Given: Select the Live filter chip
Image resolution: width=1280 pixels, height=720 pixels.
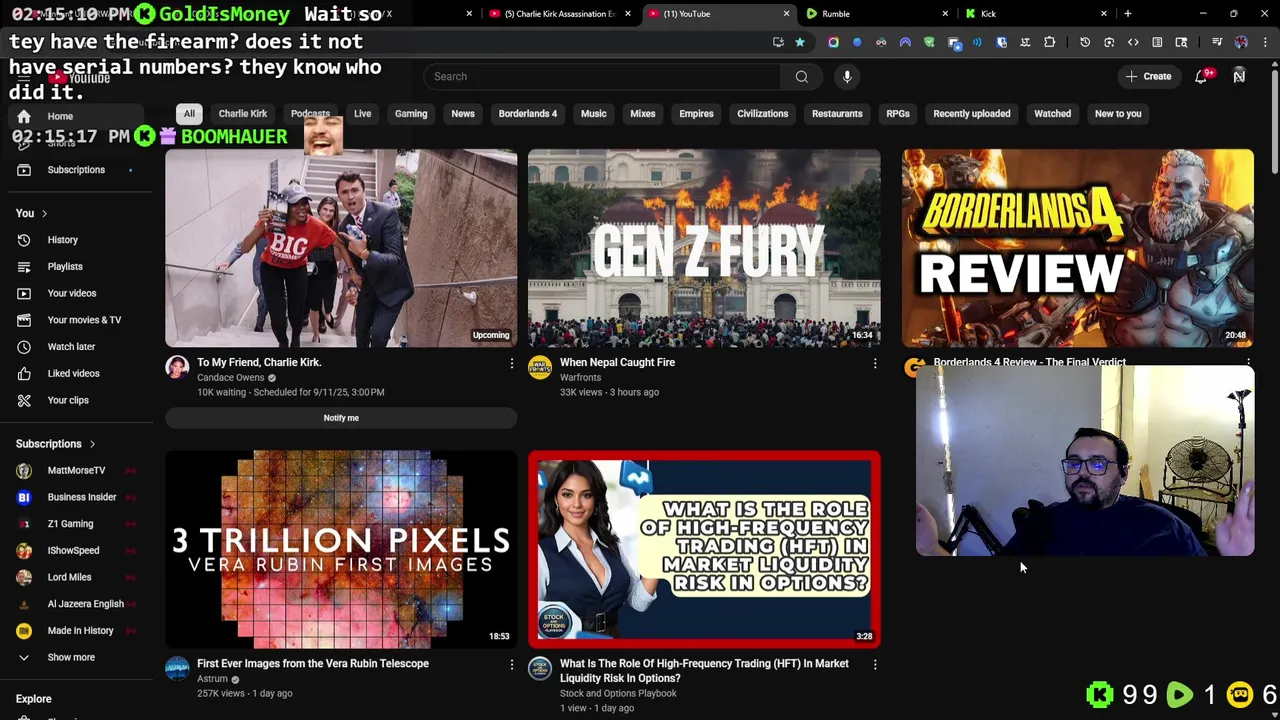Looking at the screenshot, I should click(x=362, y=114).
